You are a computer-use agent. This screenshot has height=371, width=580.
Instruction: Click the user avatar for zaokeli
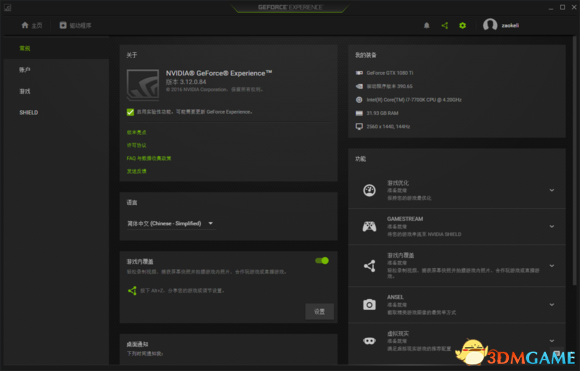click(490, 25)
